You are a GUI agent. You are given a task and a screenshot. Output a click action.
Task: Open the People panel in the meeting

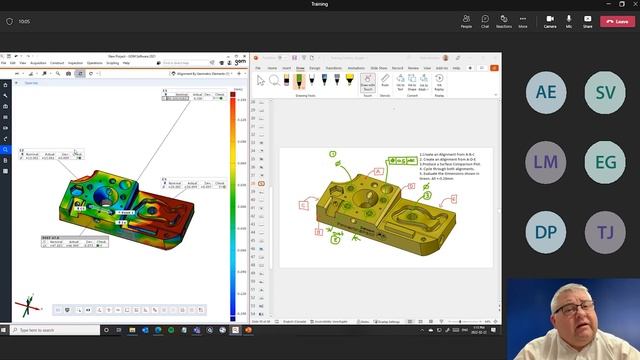click(466, 21)
